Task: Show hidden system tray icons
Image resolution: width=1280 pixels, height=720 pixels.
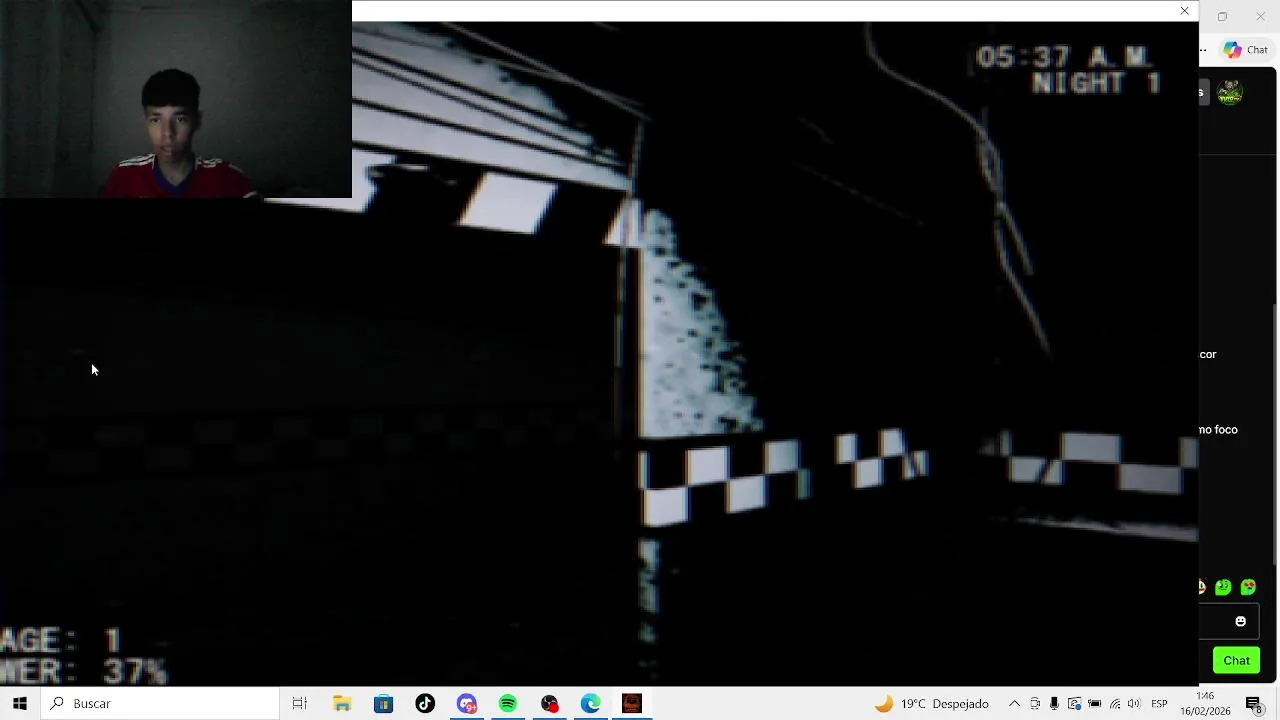Action: [x=1014, y=703]
